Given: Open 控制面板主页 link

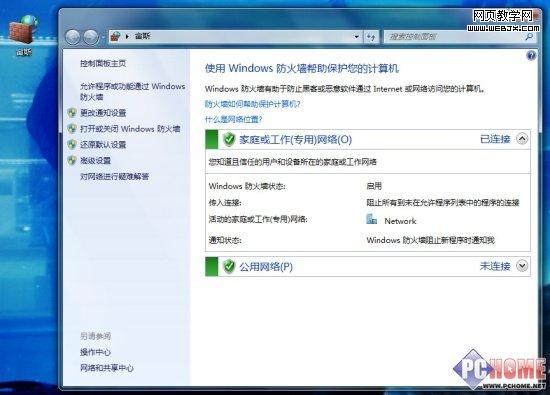Looking at the screenshot, I should [x=103, y=63].
